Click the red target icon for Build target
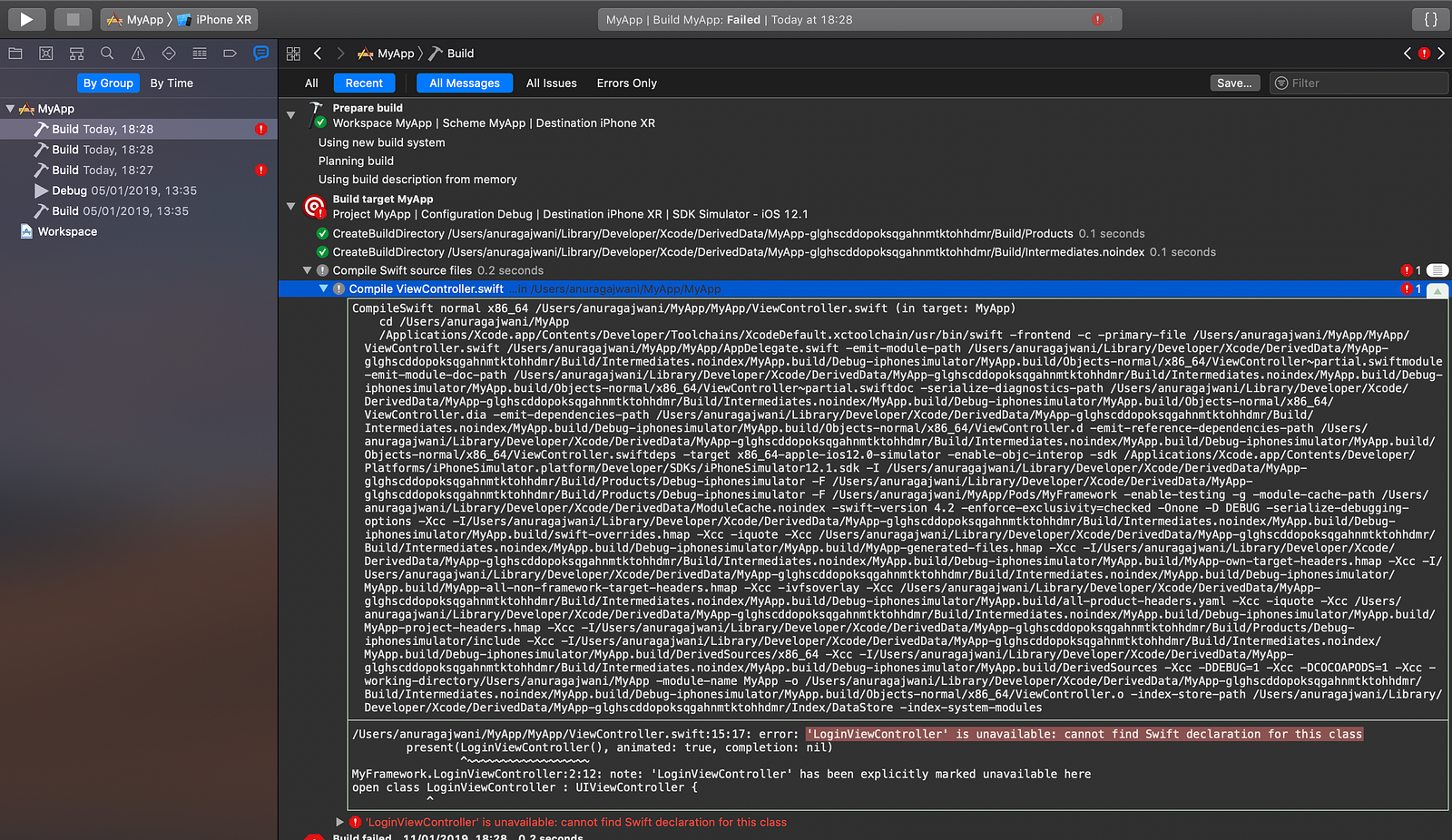Image resolution: width=1452 pixels, height=840 pixels. [x=314, y=207]
